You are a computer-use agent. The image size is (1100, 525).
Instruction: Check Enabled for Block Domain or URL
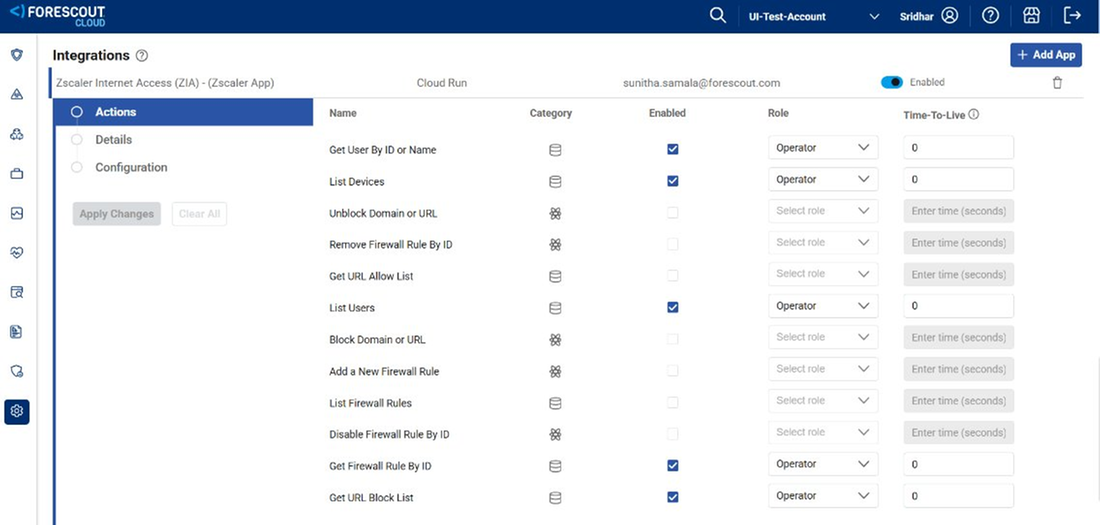tap(673, 339)
